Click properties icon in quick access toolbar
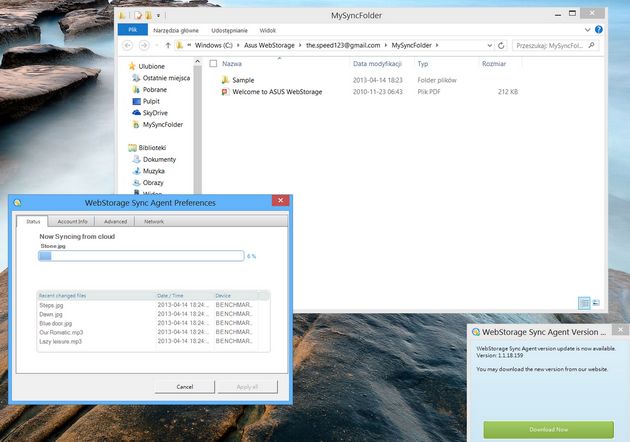The height and width of the screenshot is (442, 630). point(138,16)
